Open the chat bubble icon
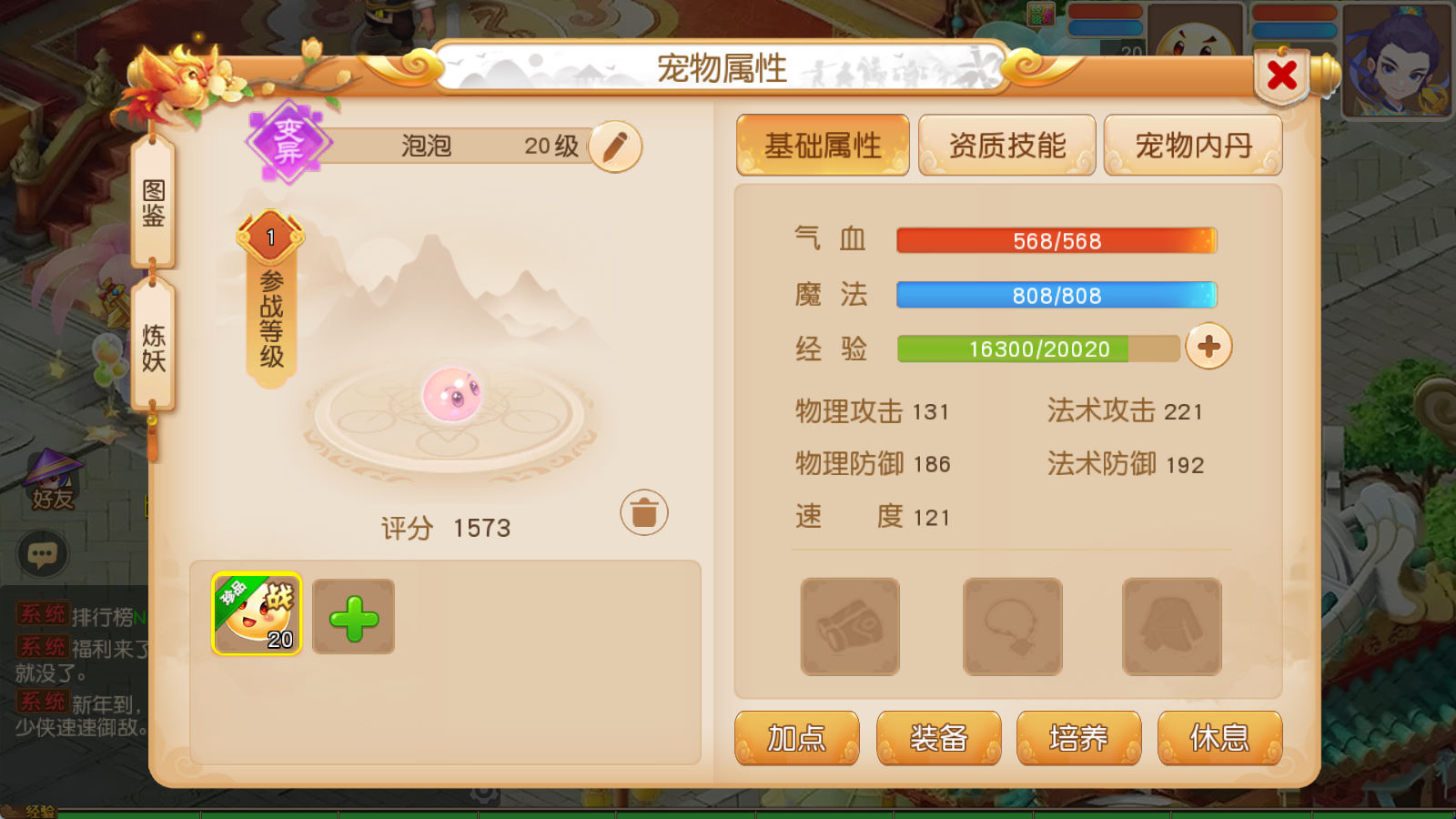 [43, 554]
